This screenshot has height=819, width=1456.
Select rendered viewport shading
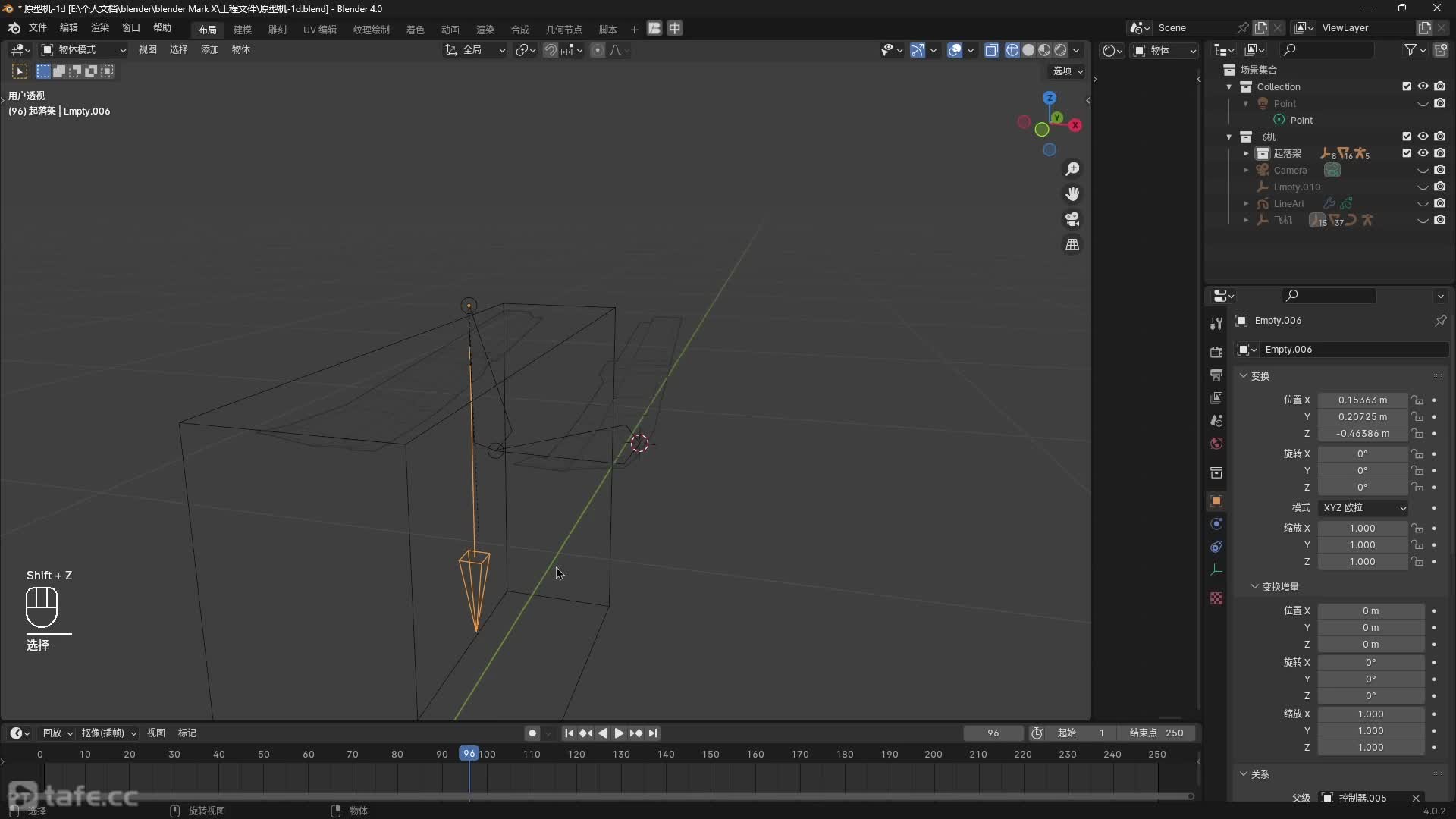1060,50
